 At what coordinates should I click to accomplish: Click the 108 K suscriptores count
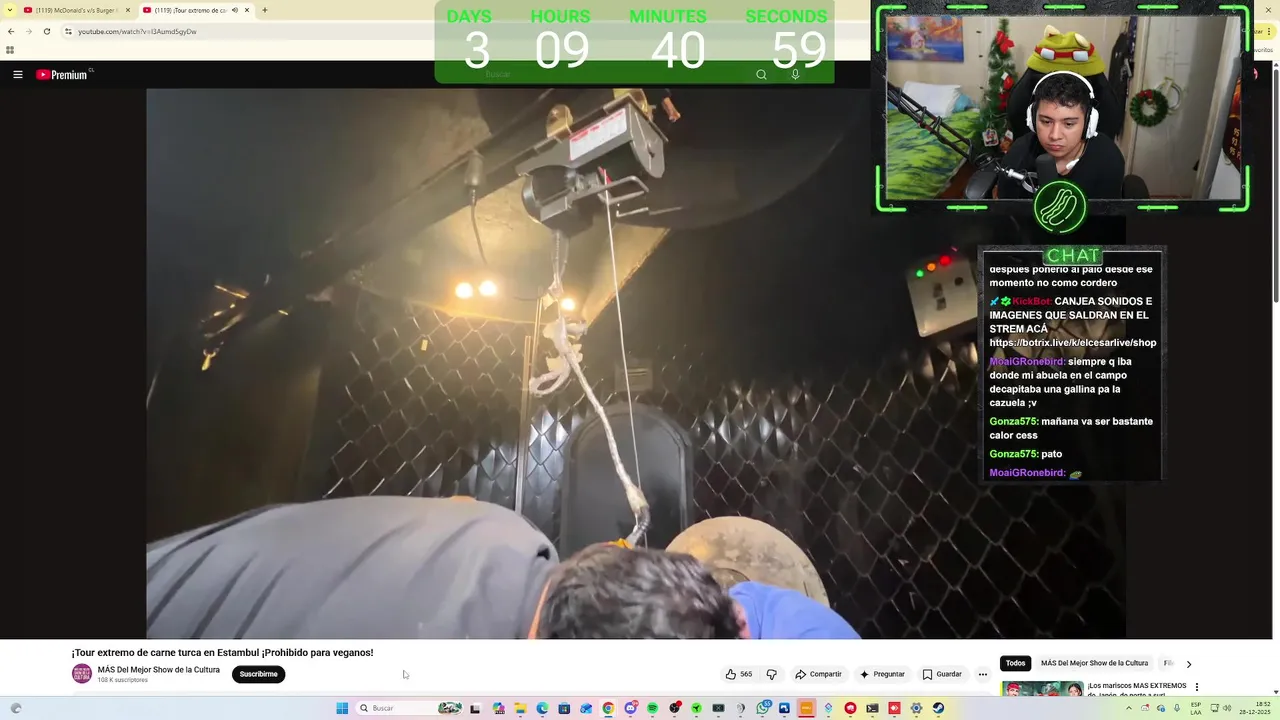click(122, 680)
